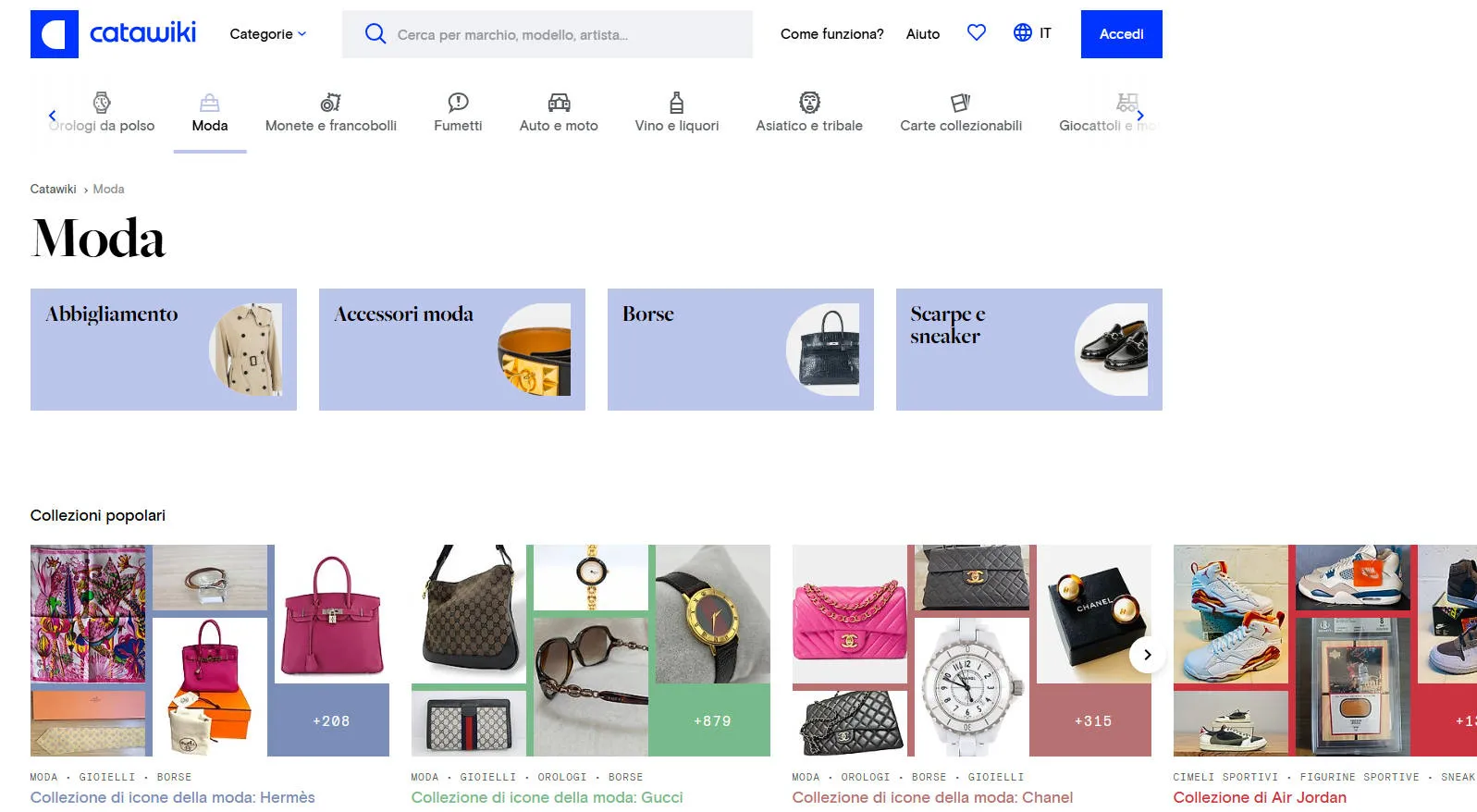Image resolution: width=1477 pixels, height=812 pixels.
Task: Focus the brand, model, artist search field
Action: pyautogui.click(x=564, y=35)
